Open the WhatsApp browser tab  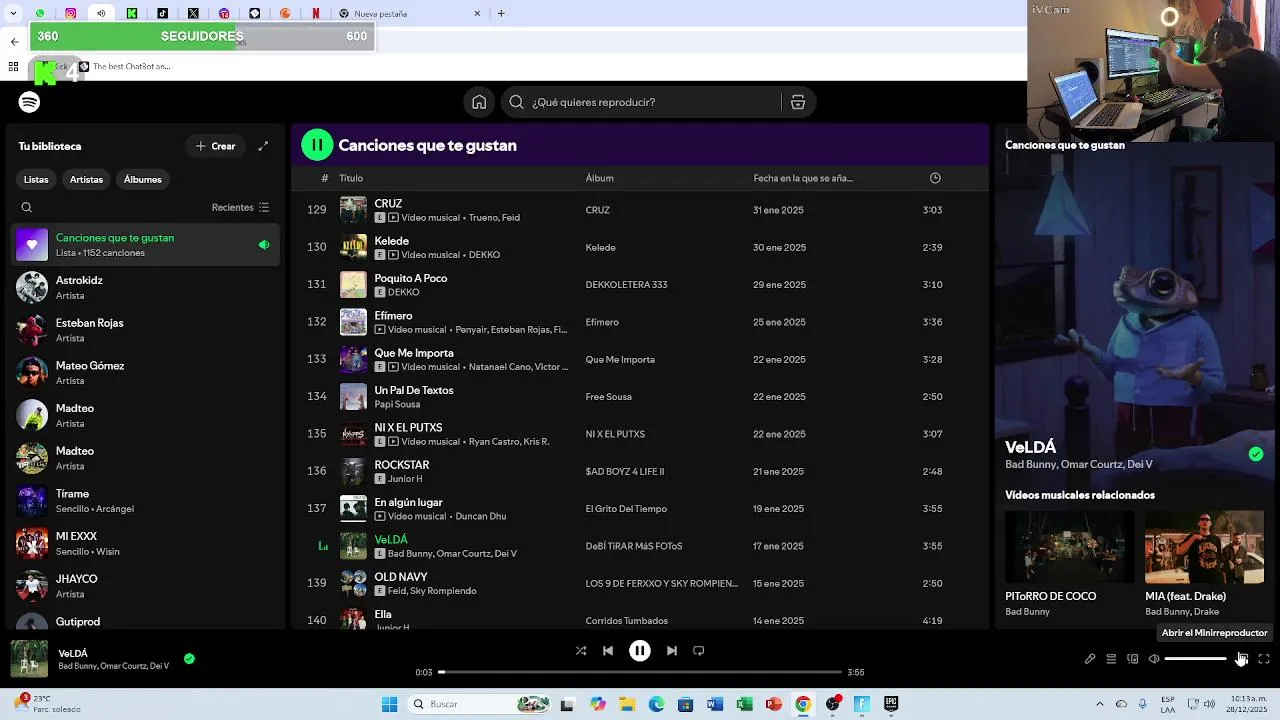coord(40,14)
